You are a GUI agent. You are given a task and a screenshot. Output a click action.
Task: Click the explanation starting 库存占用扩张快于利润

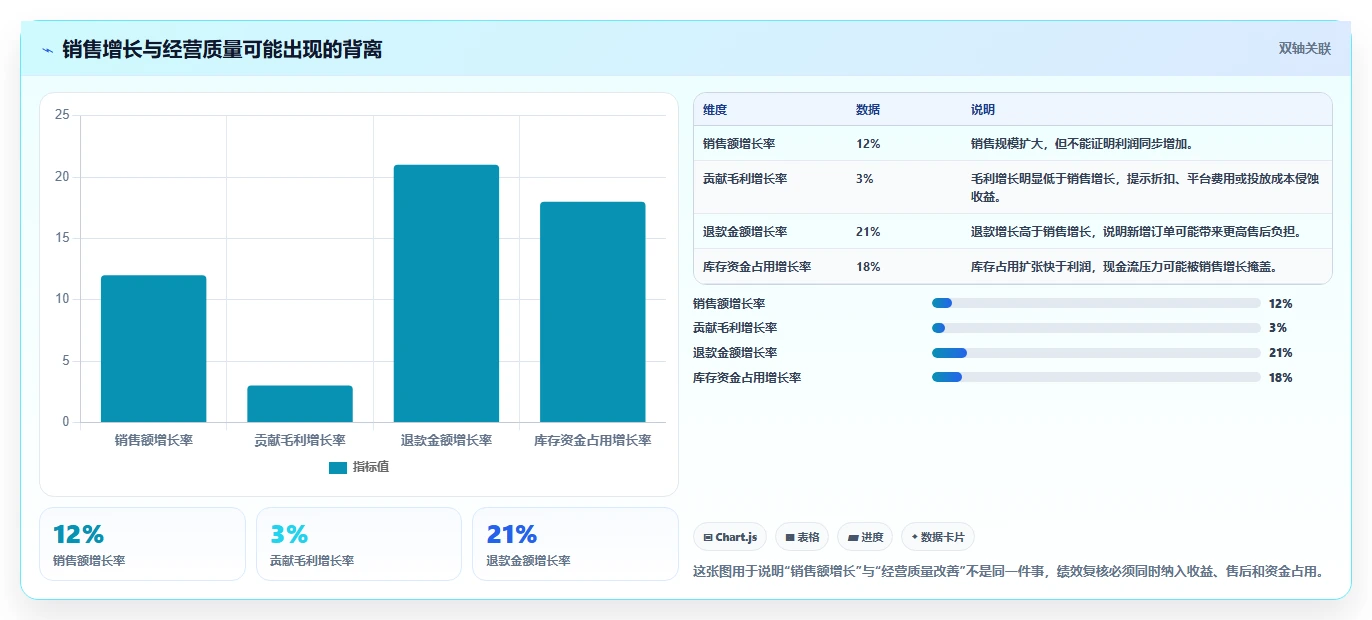(x=1124, y=267)
